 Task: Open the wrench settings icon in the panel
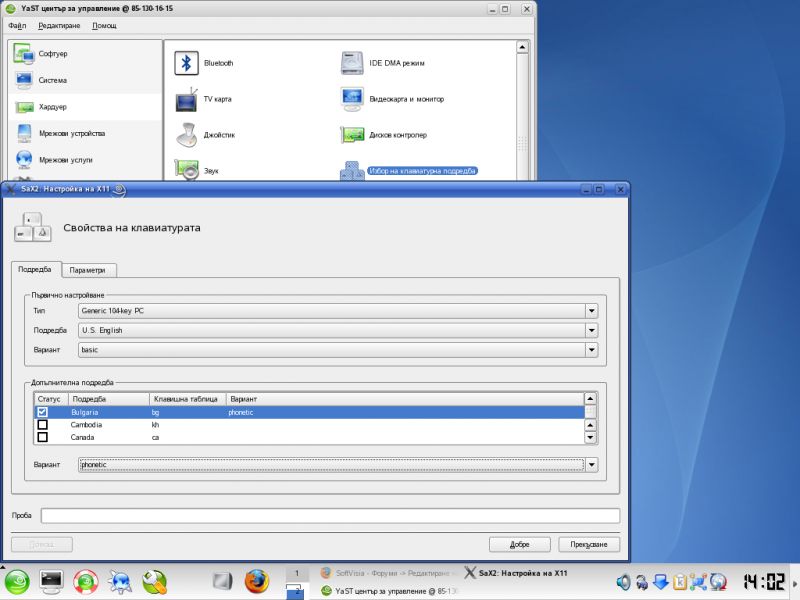[x=155, y=582]
